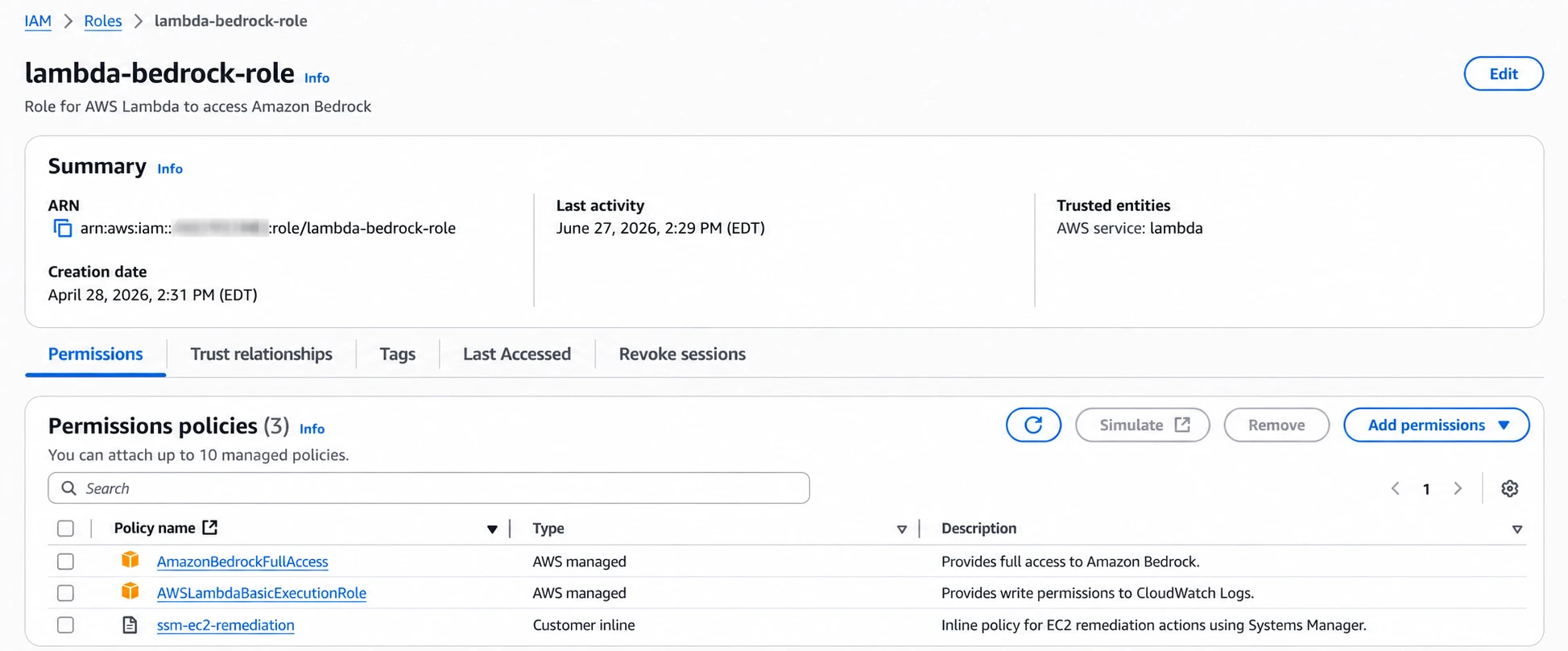Click the Remove button
1568x651 pixels.
[x=1276, y=425]
